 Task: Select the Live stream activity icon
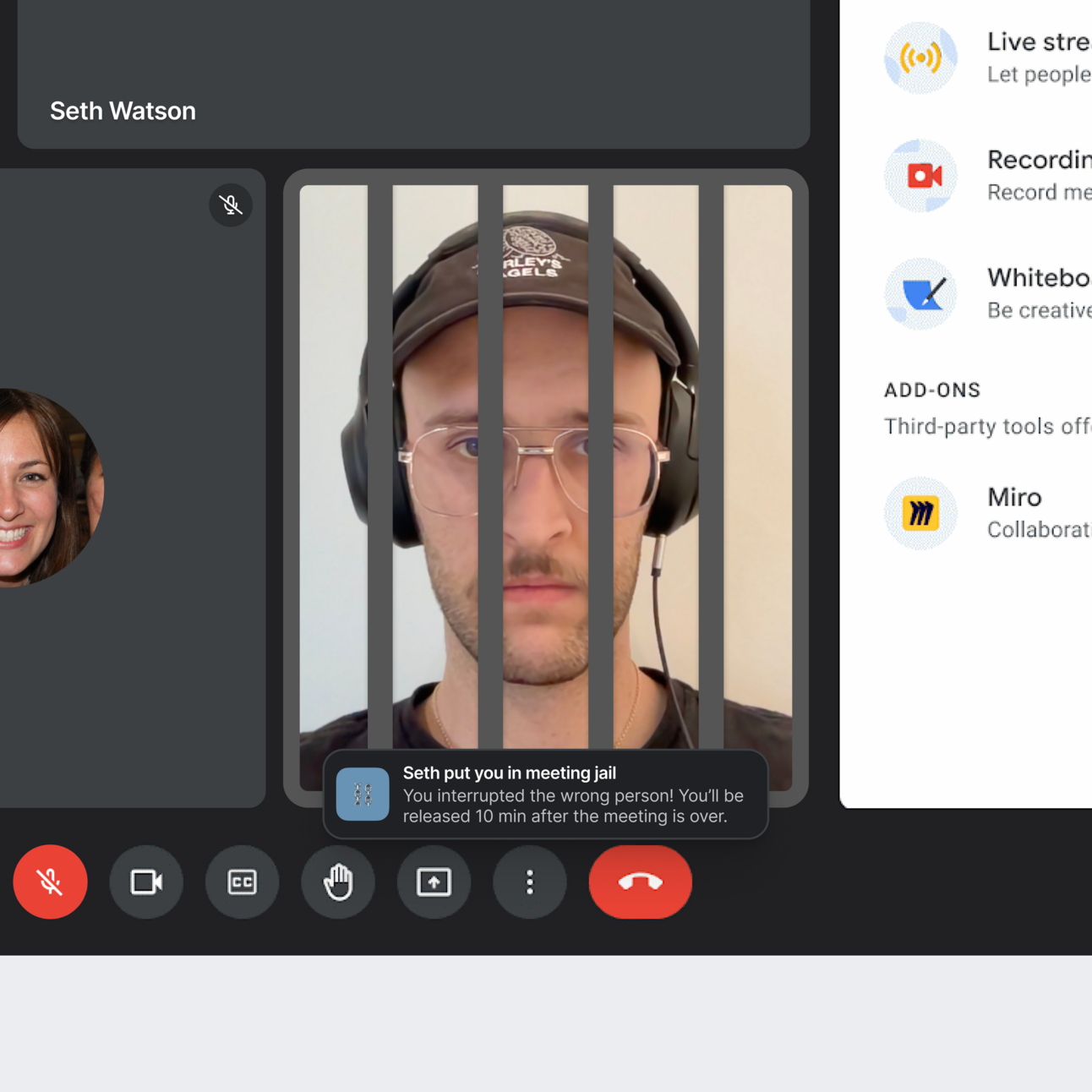(920, 57)
